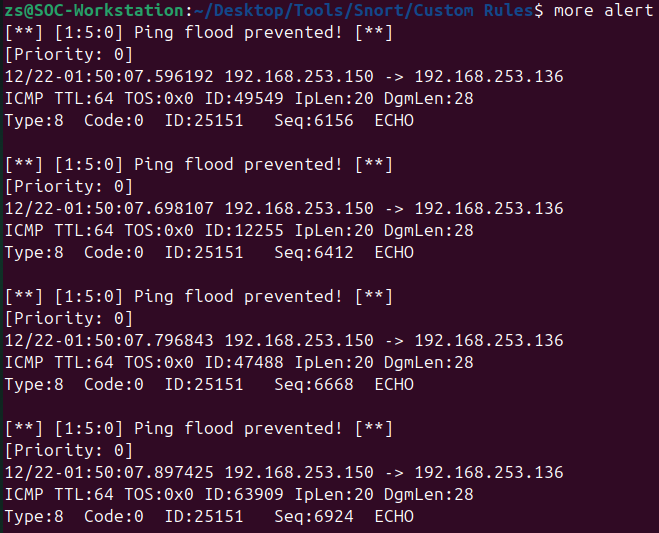Click the Seq:6668 value
Screen dimensions: 659x533
click(x=314, y=385)
